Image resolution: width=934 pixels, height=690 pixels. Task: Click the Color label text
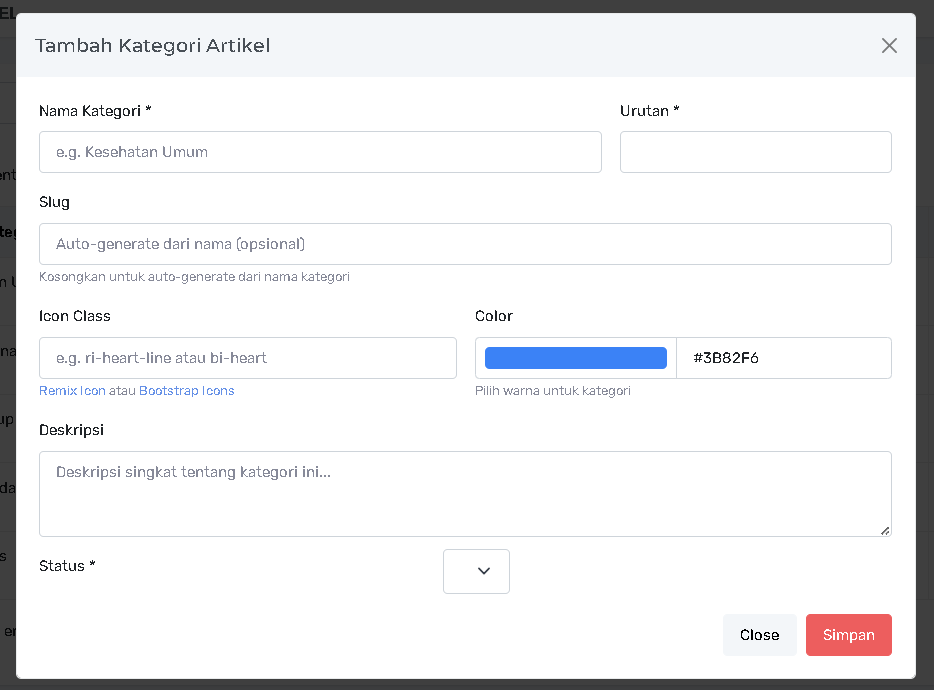493,316
